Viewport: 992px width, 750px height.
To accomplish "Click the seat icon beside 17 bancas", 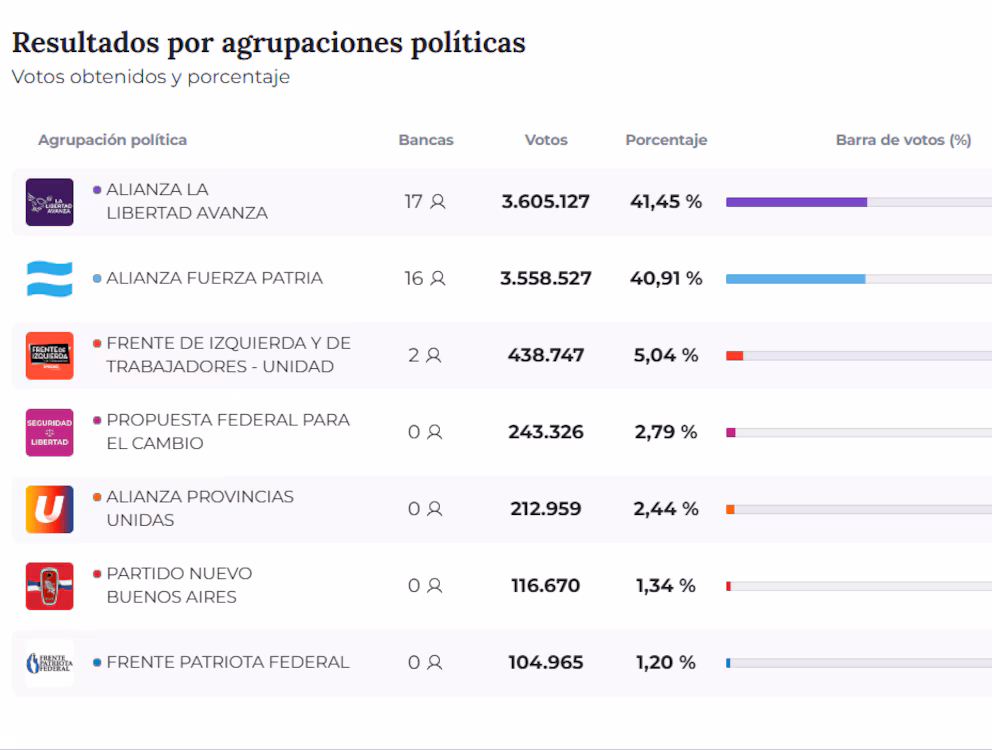I will (x=438, y=202).
